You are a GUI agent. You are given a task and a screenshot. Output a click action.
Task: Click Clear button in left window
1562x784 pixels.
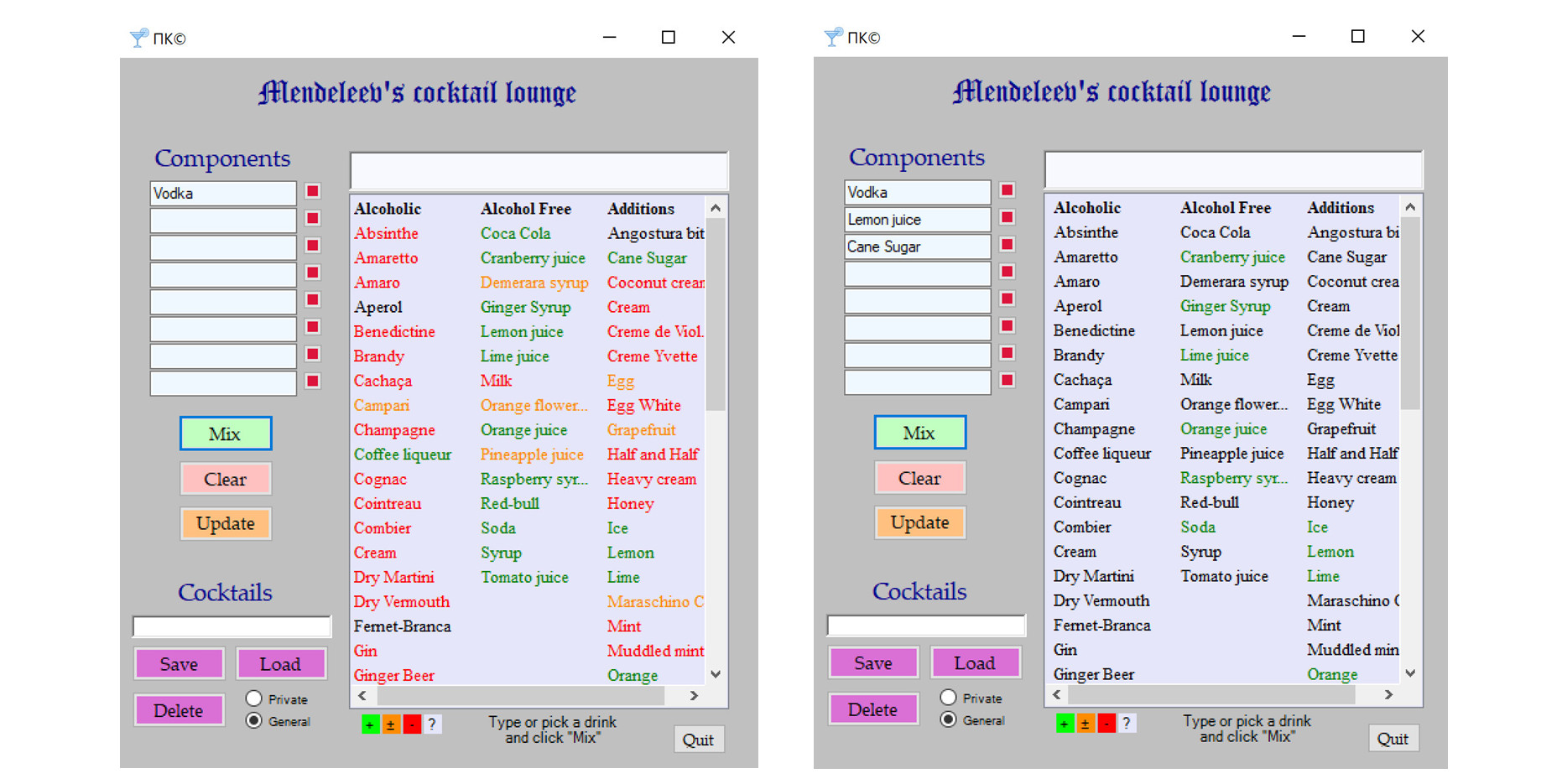click(x=226, y=479)
